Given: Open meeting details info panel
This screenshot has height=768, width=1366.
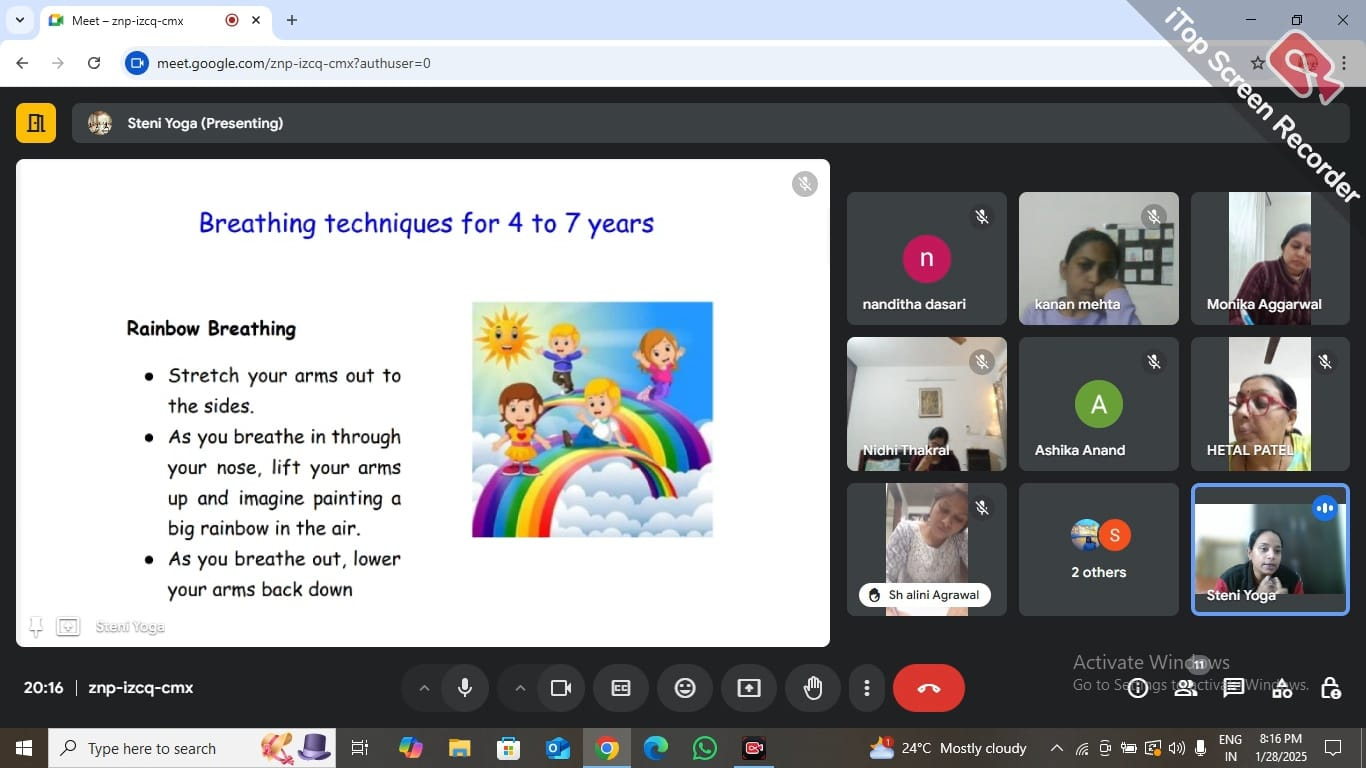Looking at the screenshot, I should coord(1139,688).
